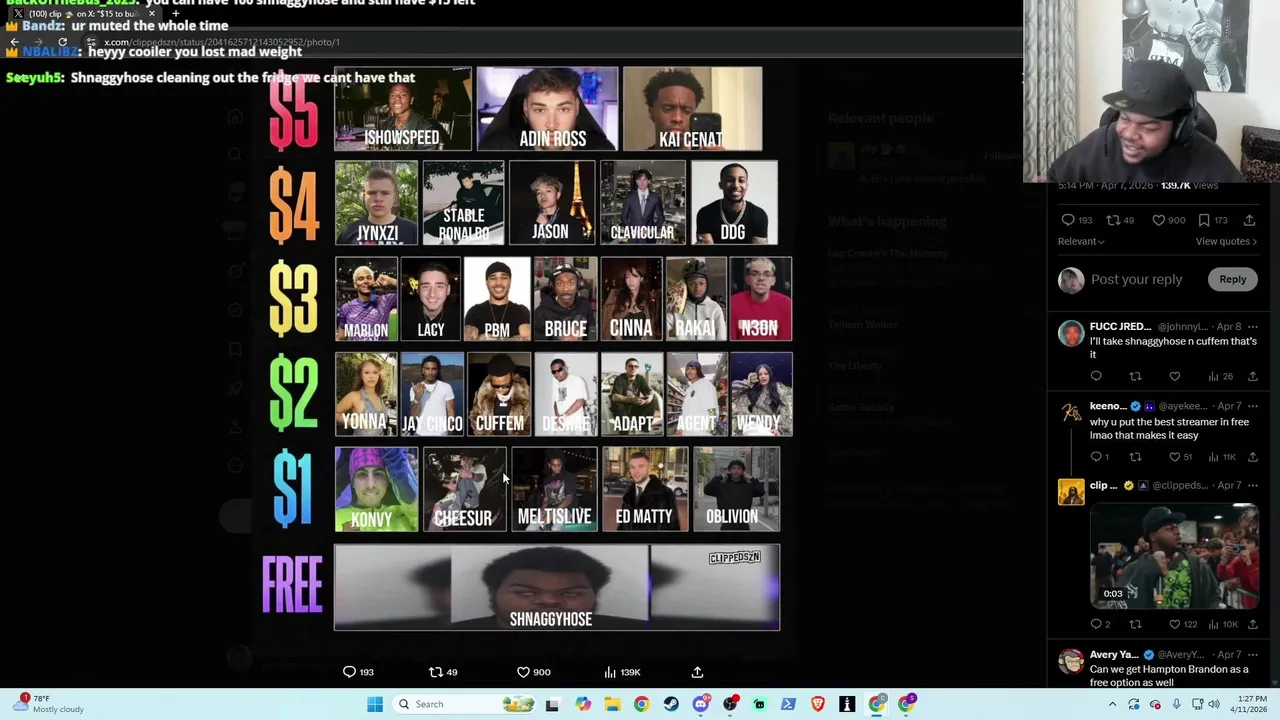
Task: Like FUCC JRED's comment
Action: (x=1175, y=376)
